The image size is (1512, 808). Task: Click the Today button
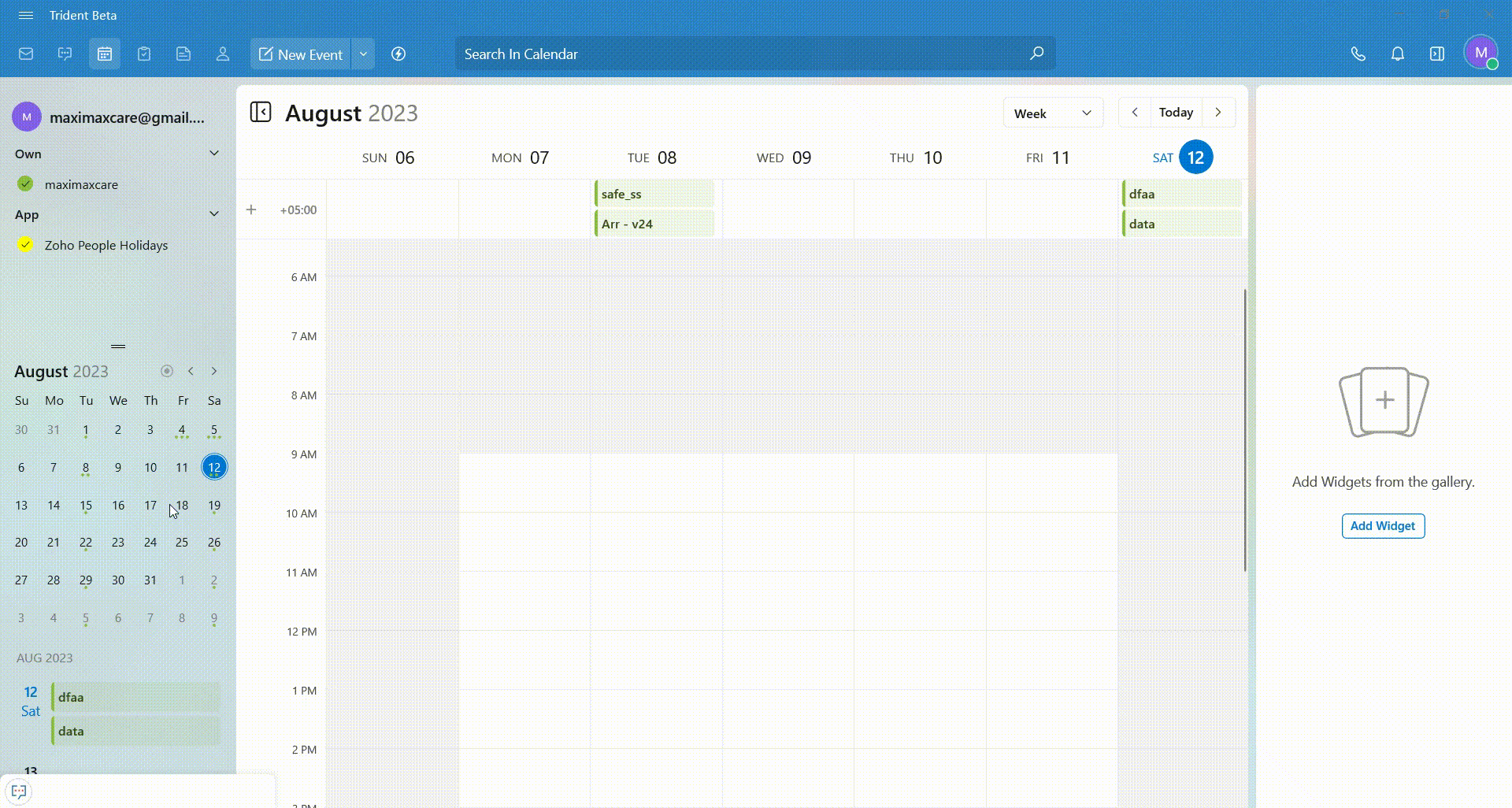[1176, 113]
